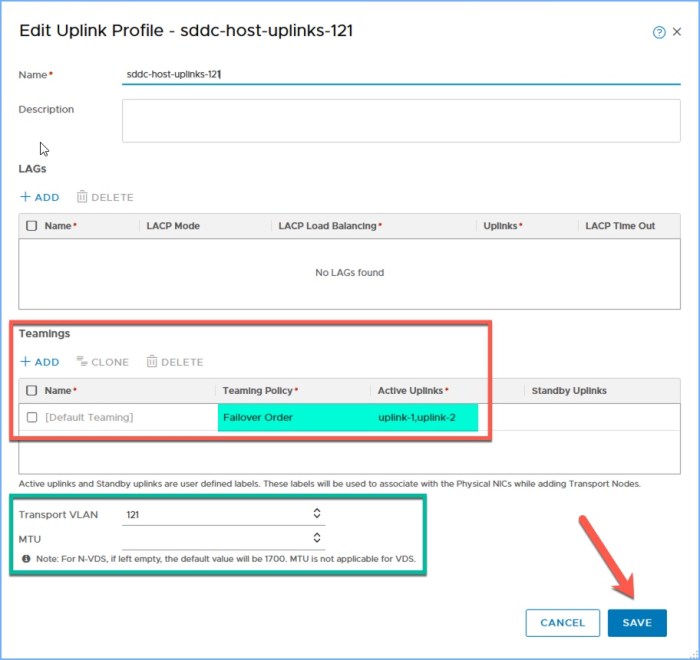Delete the selected teaming
Screen dimensions: 700x660
click(x=174, y=362)
